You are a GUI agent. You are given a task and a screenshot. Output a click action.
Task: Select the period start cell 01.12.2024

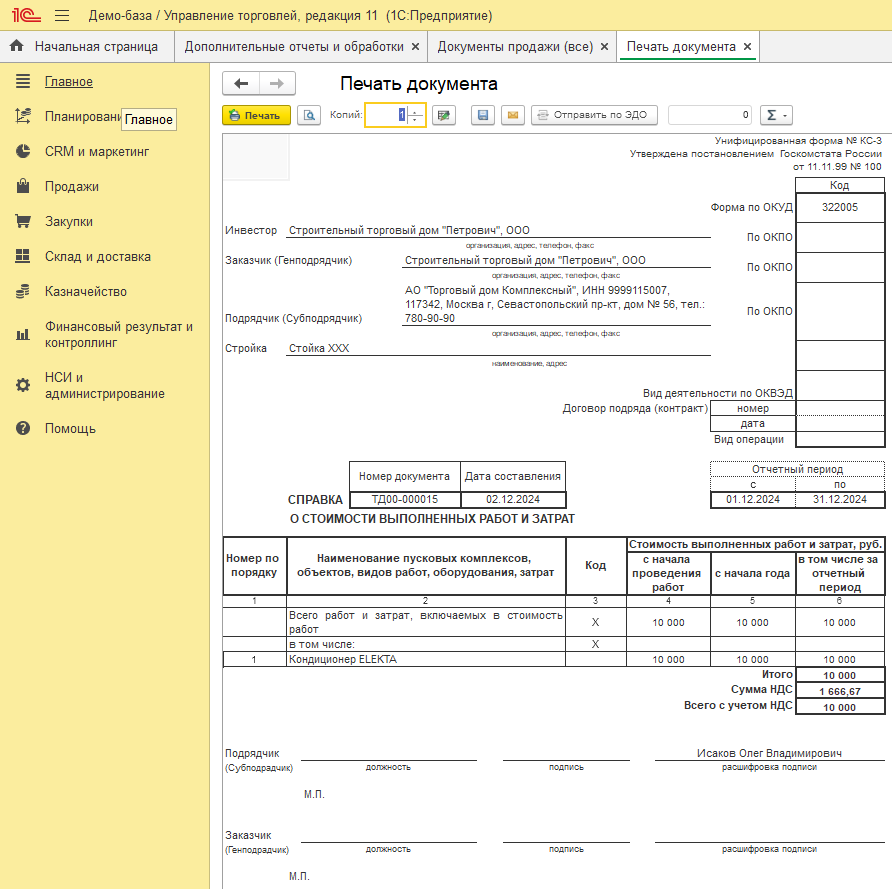[x=753, y=499]
